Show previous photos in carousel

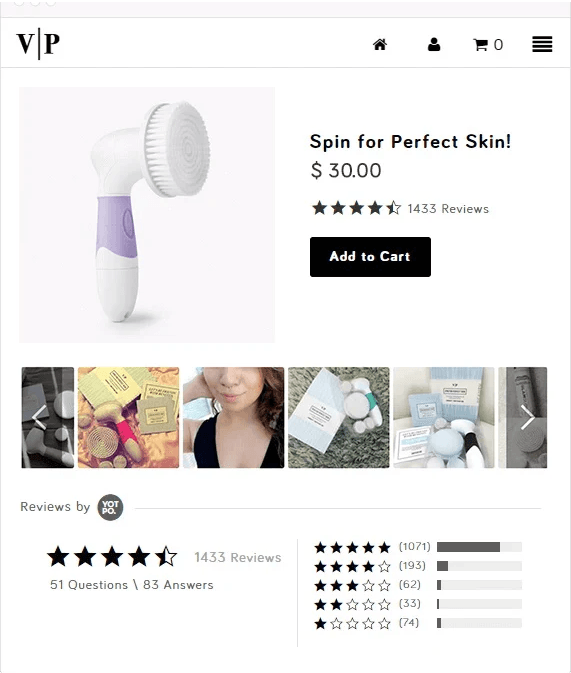[39, 417]
